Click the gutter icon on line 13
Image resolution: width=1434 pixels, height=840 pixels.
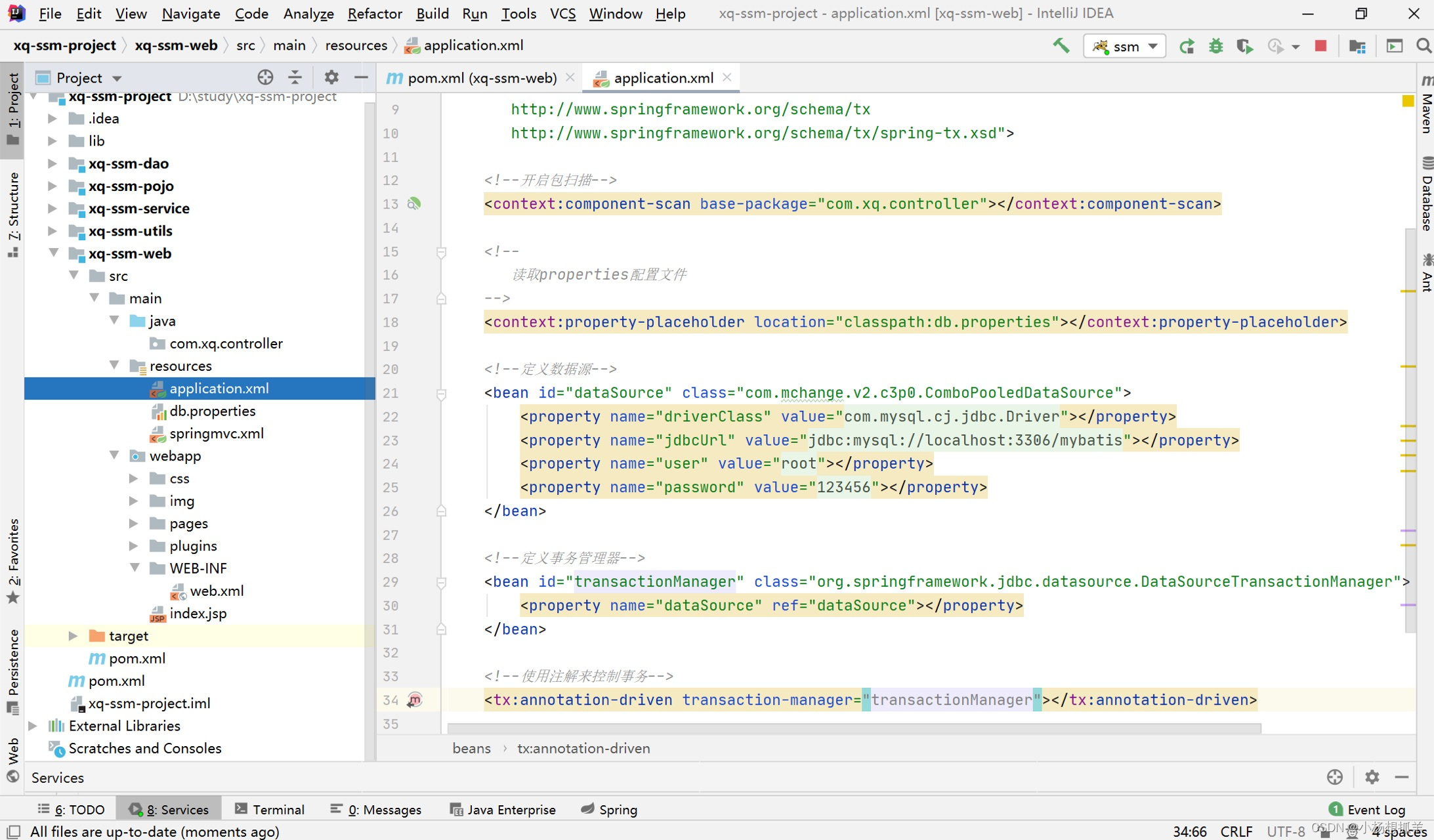(x=414, y=203)
